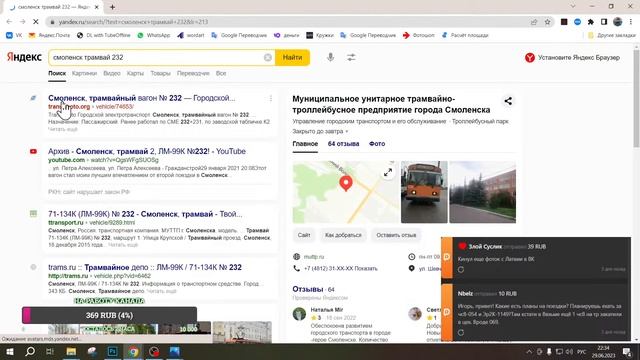Switch to Chrome on taskbar

[x=133, y=351]
